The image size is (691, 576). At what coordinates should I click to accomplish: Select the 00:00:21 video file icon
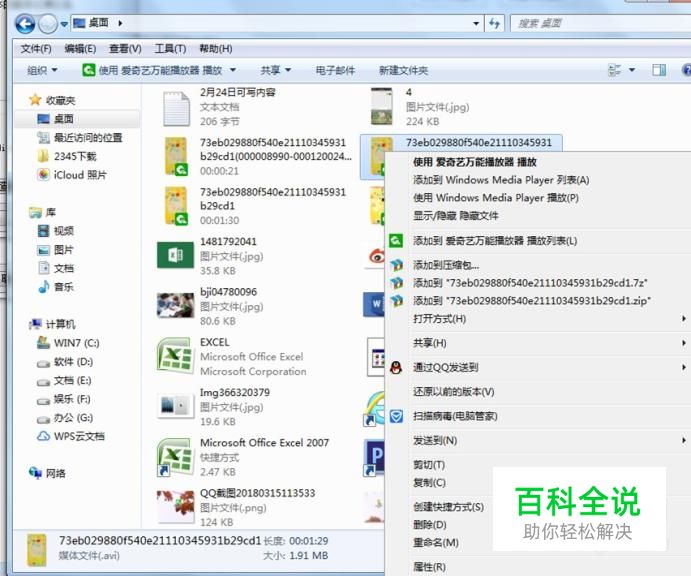coord(176,156)
